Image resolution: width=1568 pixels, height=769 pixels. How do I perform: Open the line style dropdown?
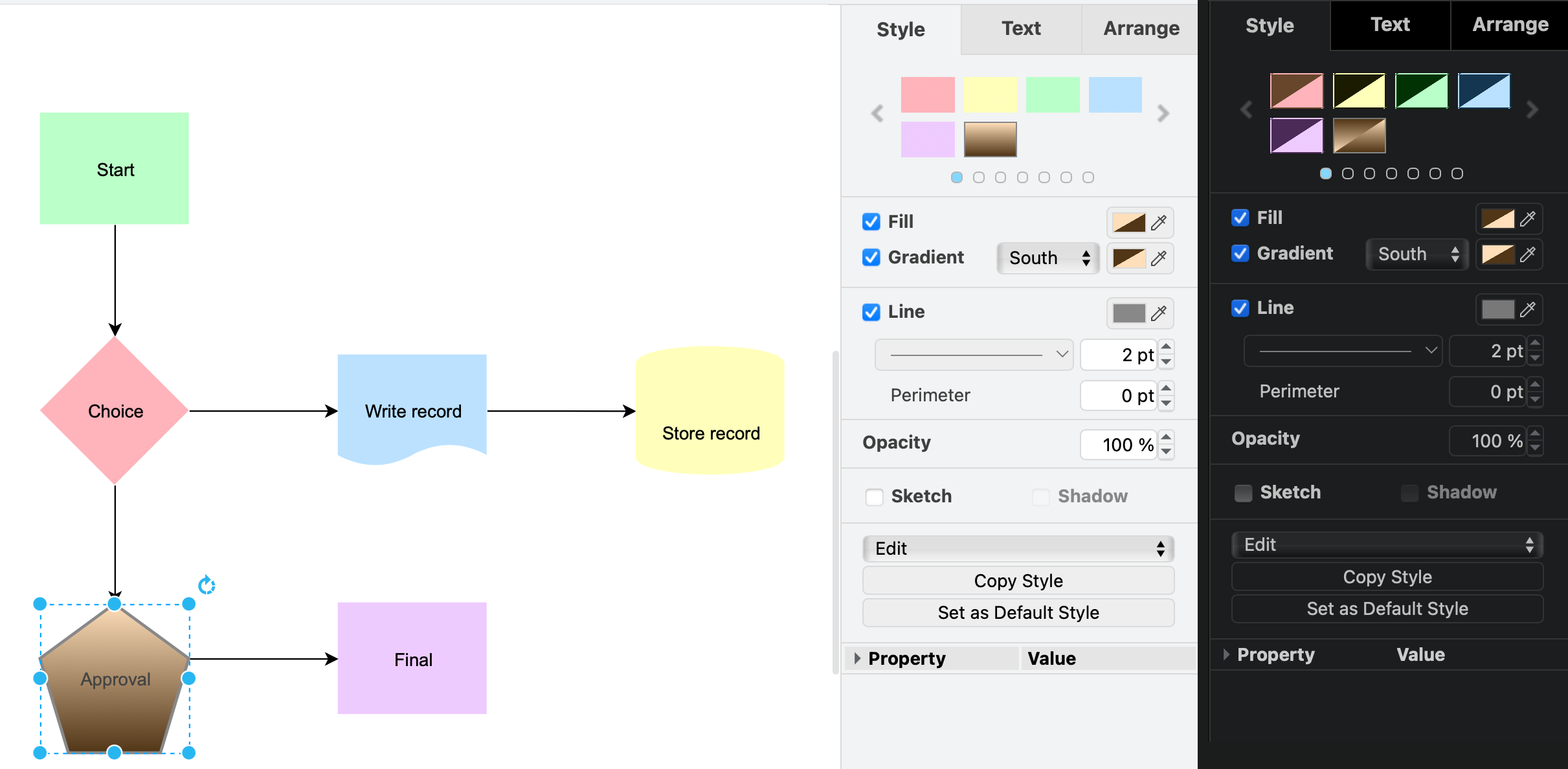point(973,354)
